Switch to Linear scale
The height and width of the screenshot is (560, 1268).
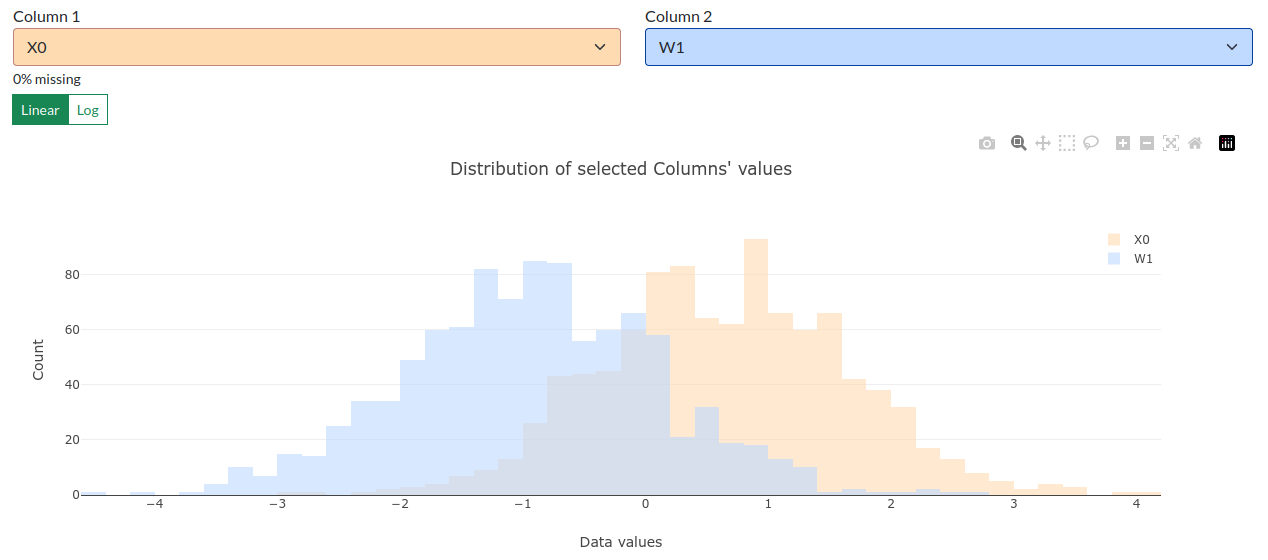[x=40, y=110]
